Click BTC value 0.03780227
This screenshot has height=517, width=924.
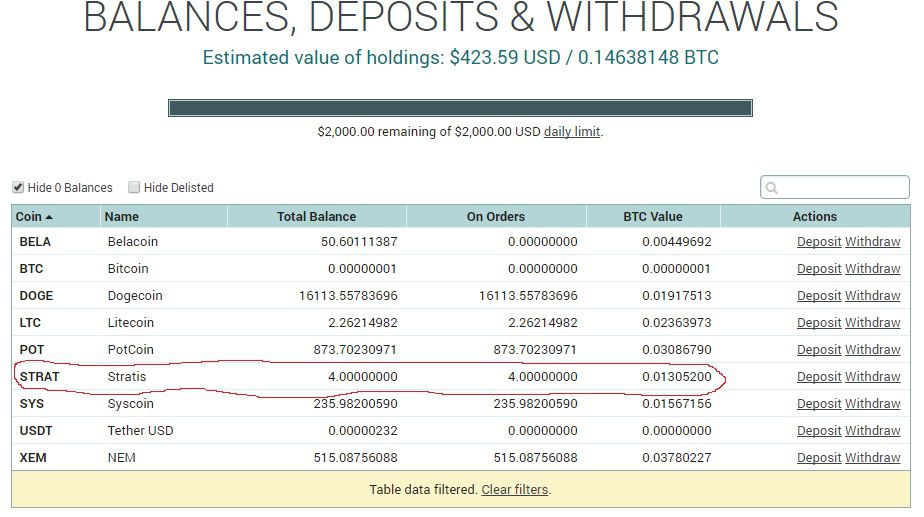point(676,458)
